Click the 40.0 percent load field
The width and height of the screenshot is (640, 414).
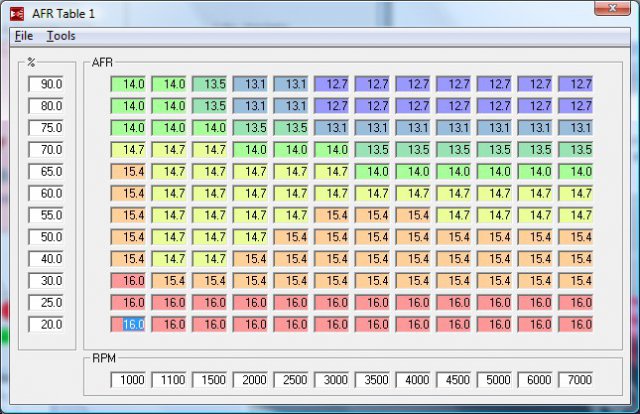pyautogui.click(x=47, y=259)
